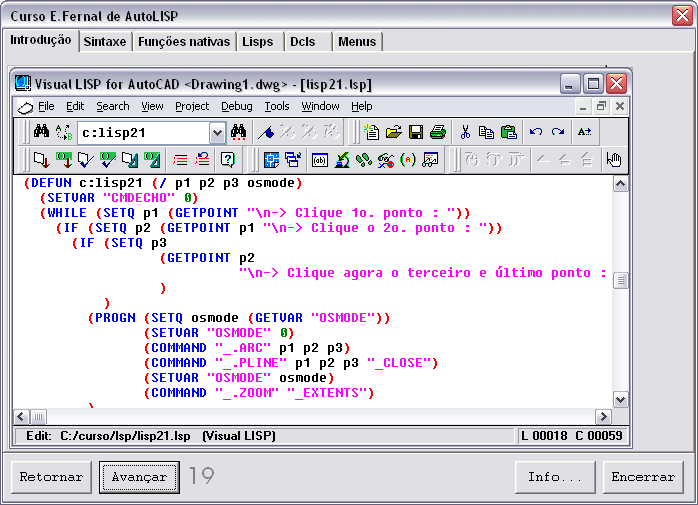Open Apropos with the (A) icon
Image resolution: width=698 pixels, height=505 pixels.
pos(408,160)
